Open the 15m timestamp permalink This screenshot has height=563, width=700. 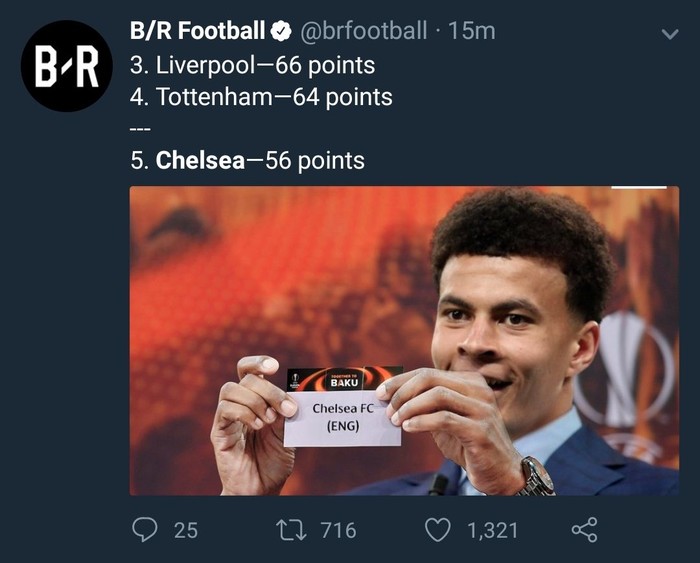click(x=471, y=31)
